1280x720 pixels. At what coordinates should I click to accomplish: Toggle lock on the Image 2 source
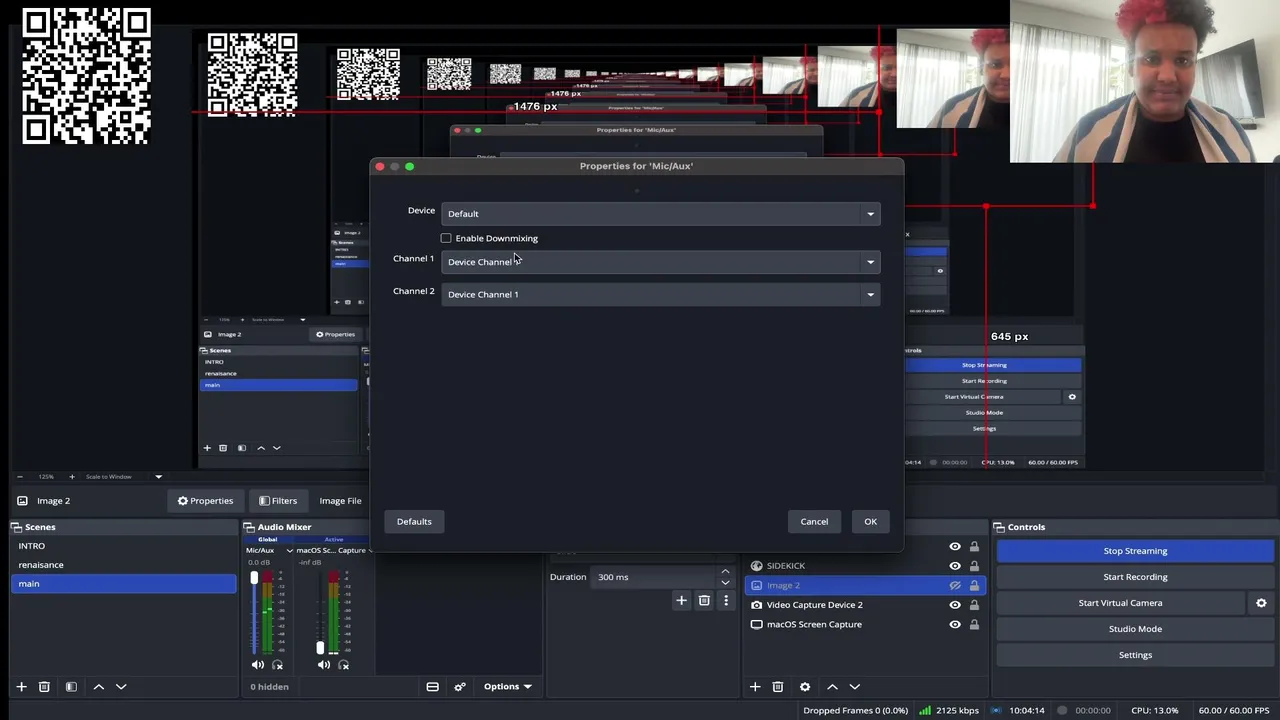pyautogui.click(x=974, y=586)
